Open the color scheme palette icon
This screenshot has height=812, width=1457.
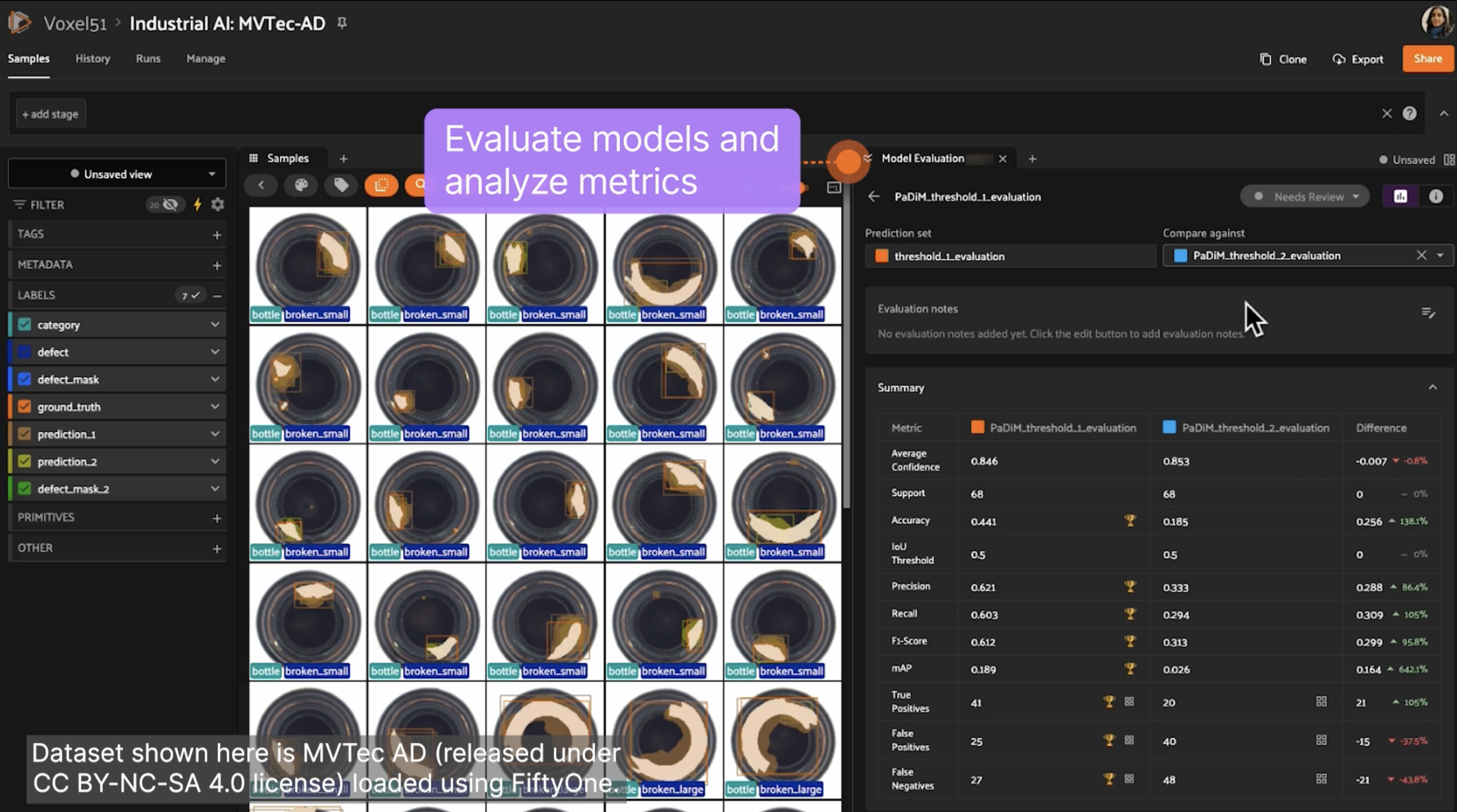301,185
